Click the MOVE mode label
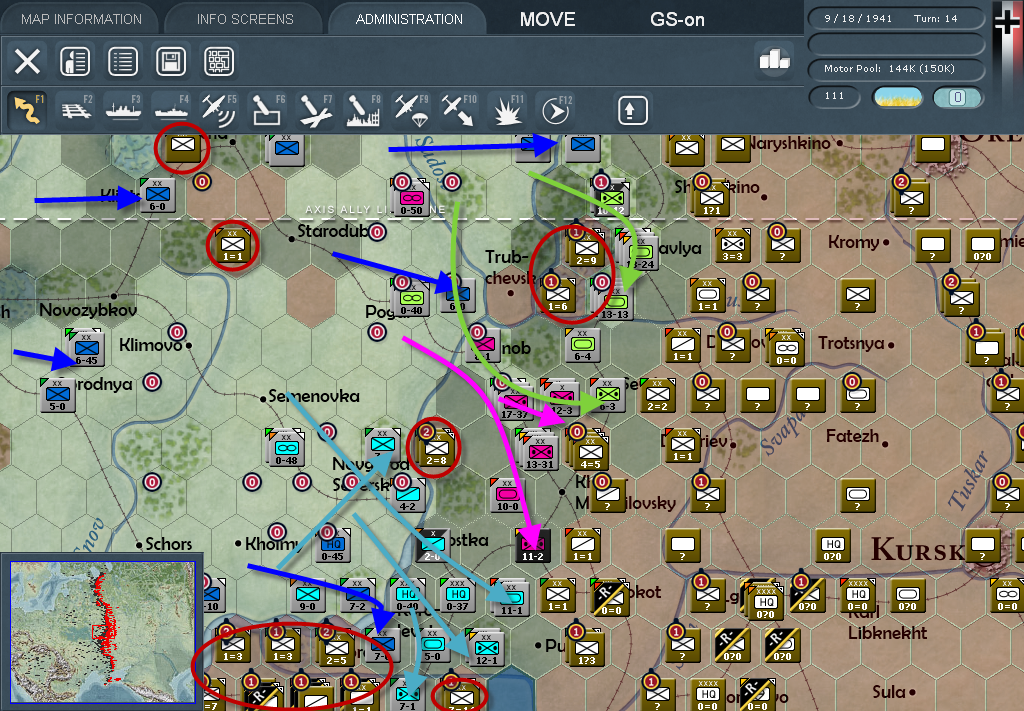The height and width of the screenshot is (711, 1024). 547,20
